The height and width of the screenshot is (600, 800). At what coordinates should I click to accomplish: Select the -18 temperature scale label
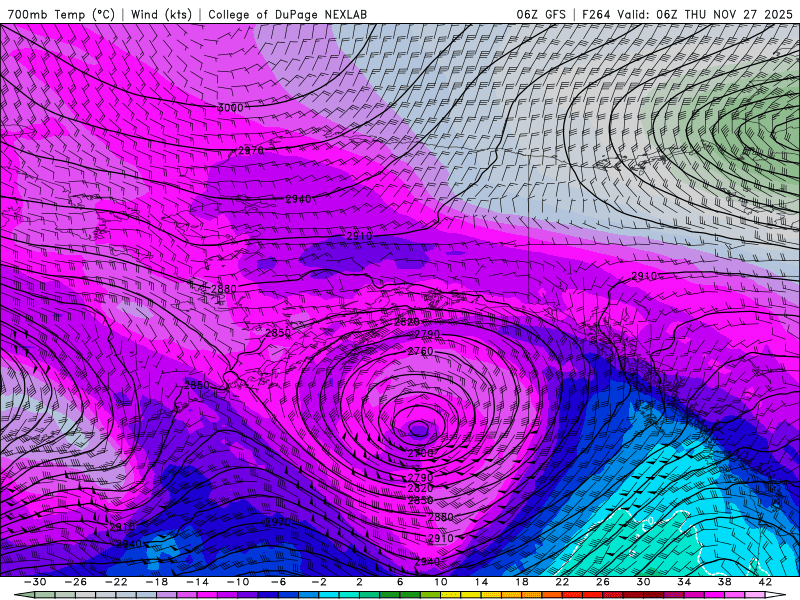coord(157,582)
